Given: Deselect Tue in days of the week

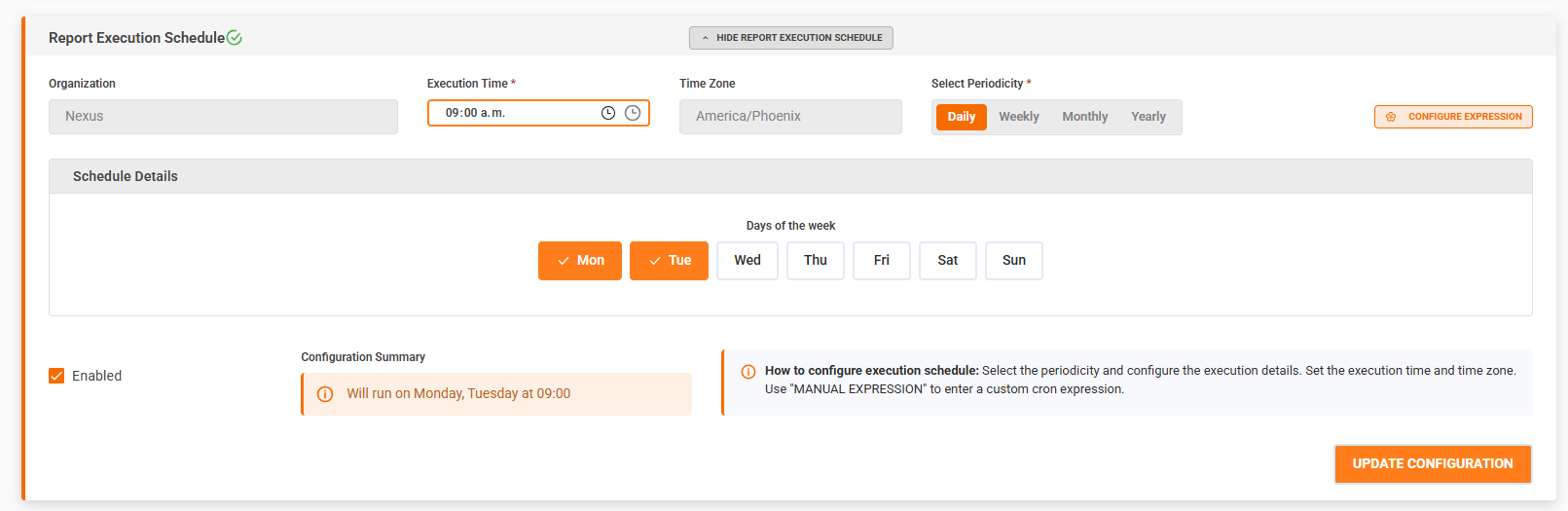Looking at the screenshot, I should click(x=669, y=261).
